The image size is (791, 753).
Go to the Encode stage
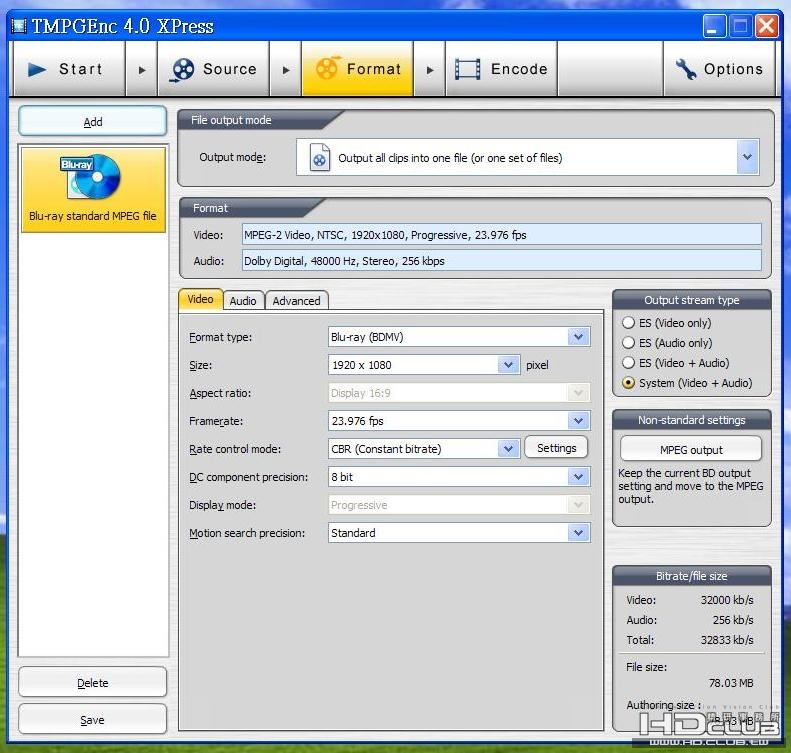tap(501, 69)
